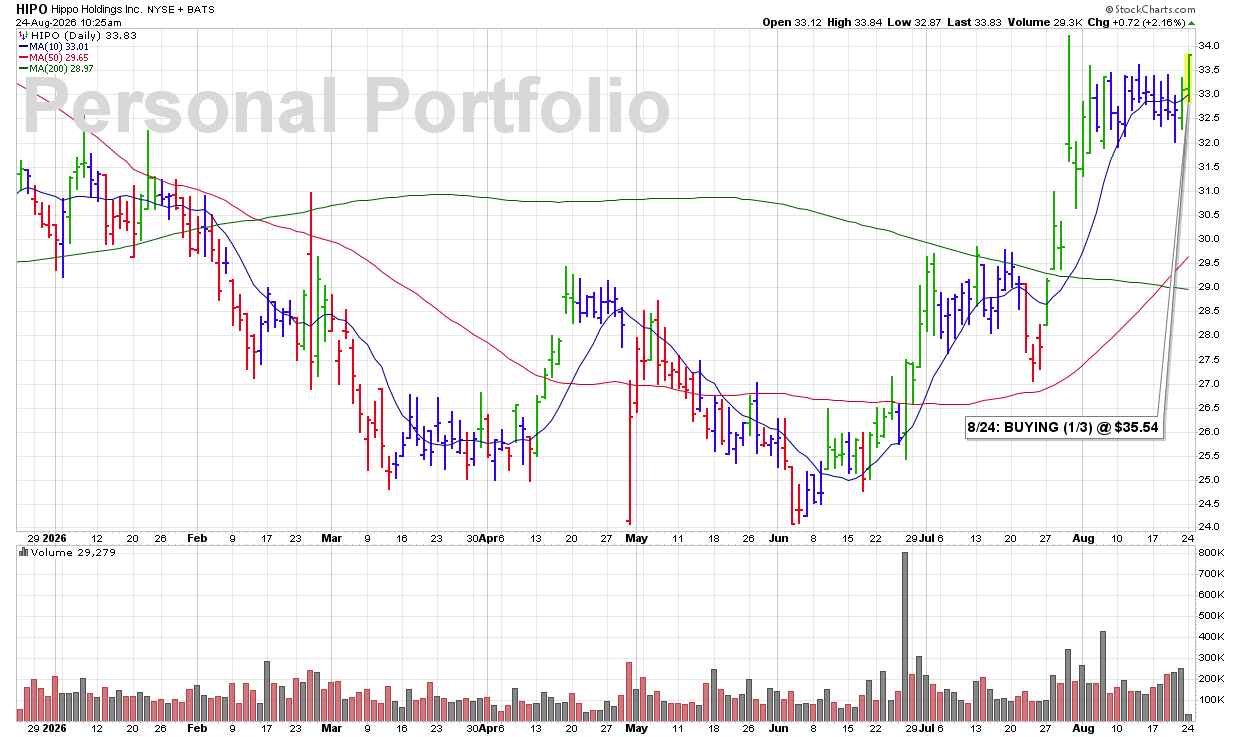Click the MA(10) 33.01 legend entry
This screenshot has width=1240, height=737.
click(60, 46)
